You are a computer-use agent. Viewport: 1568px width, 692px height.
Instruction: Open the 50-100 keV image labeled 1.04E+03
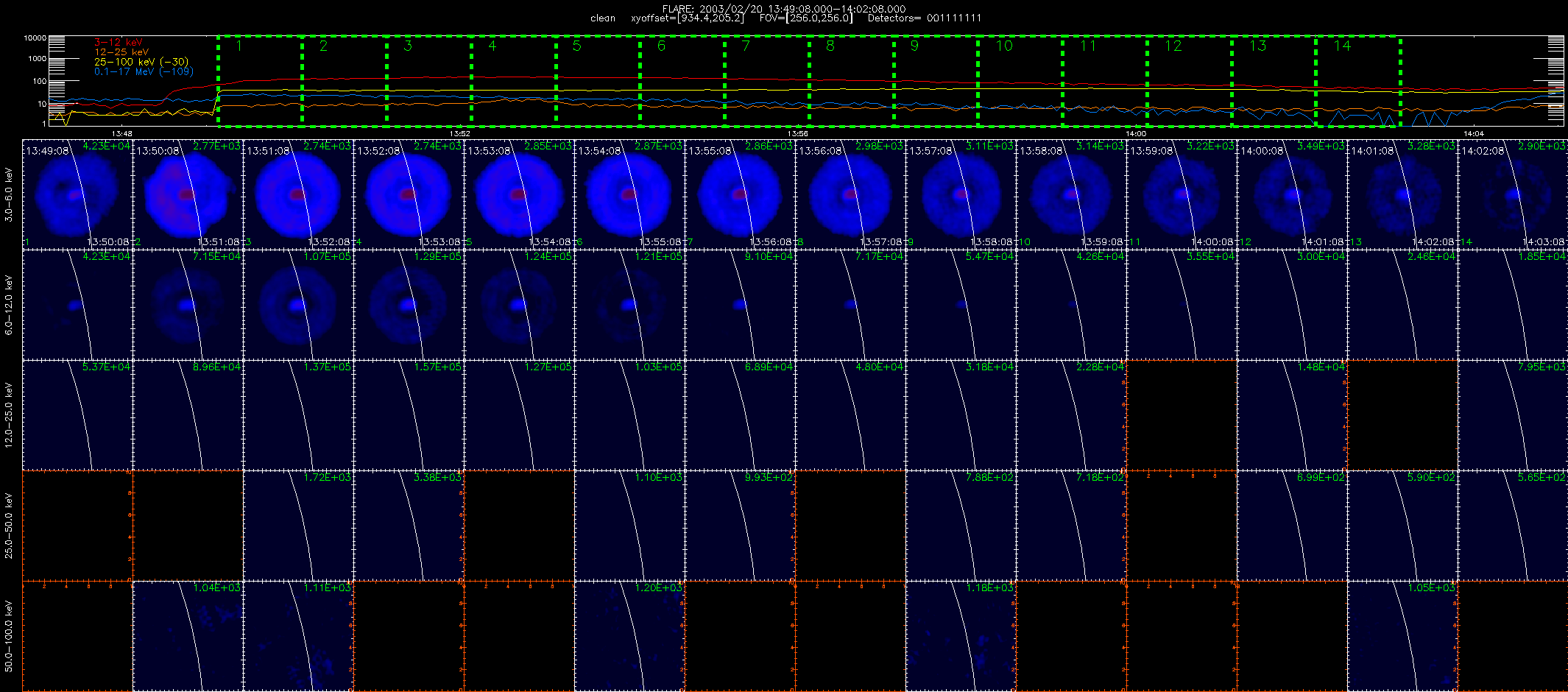pyautogui.click(x=188, y=636)
